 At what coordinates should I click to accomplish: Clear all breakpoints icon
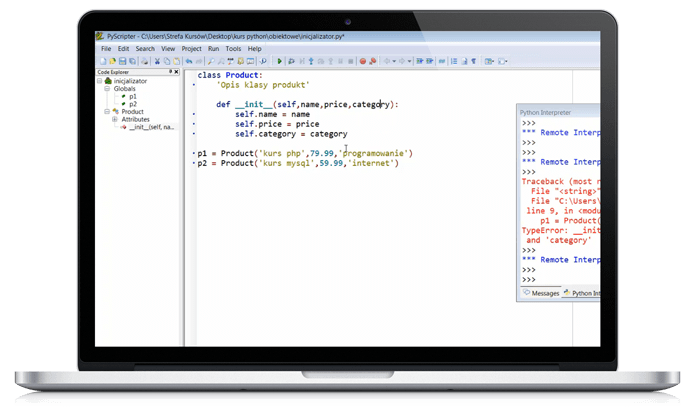pos(372,61)
